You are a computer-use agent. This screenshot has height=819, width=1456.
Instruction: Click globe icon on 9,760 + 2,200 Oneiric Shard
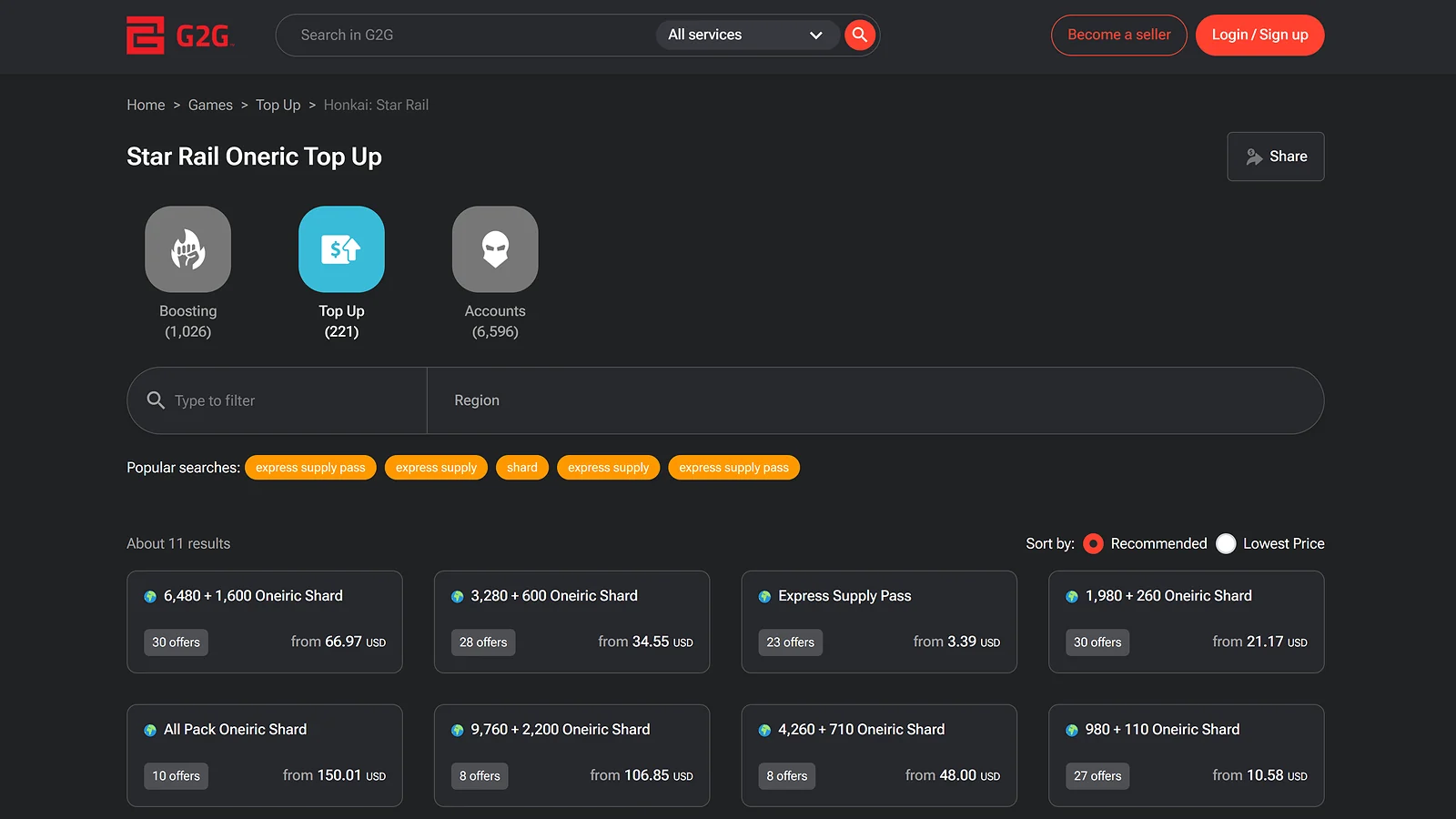coord(458,731)
